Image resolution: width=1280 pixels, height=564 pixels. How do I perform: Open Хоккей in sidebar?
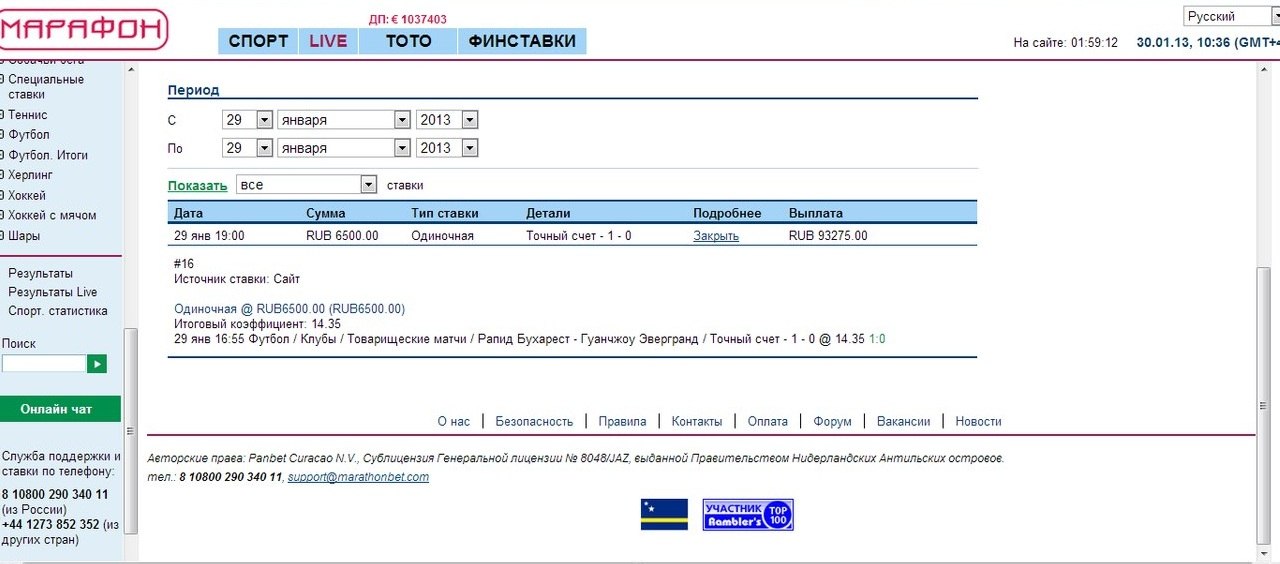27,195
